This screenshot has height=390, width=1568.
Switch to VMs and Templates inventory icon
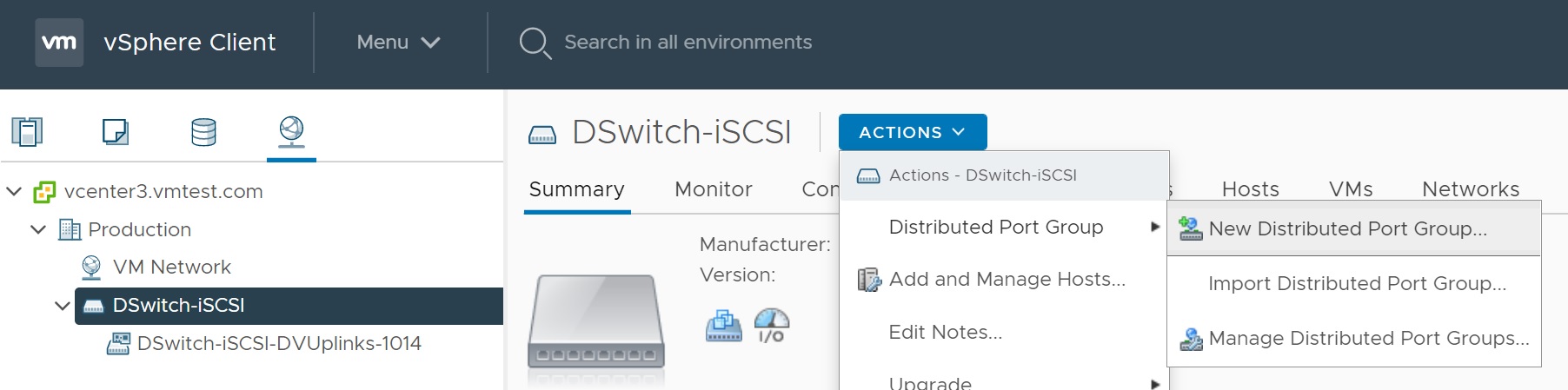click(x=116, y=132)
